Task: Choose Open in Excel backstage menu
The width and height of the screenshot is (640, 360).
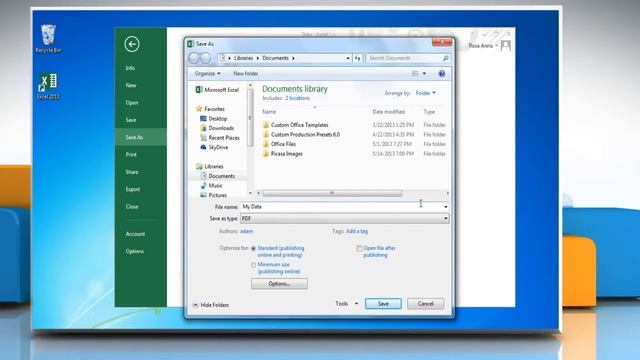Action: coord(132,103)
